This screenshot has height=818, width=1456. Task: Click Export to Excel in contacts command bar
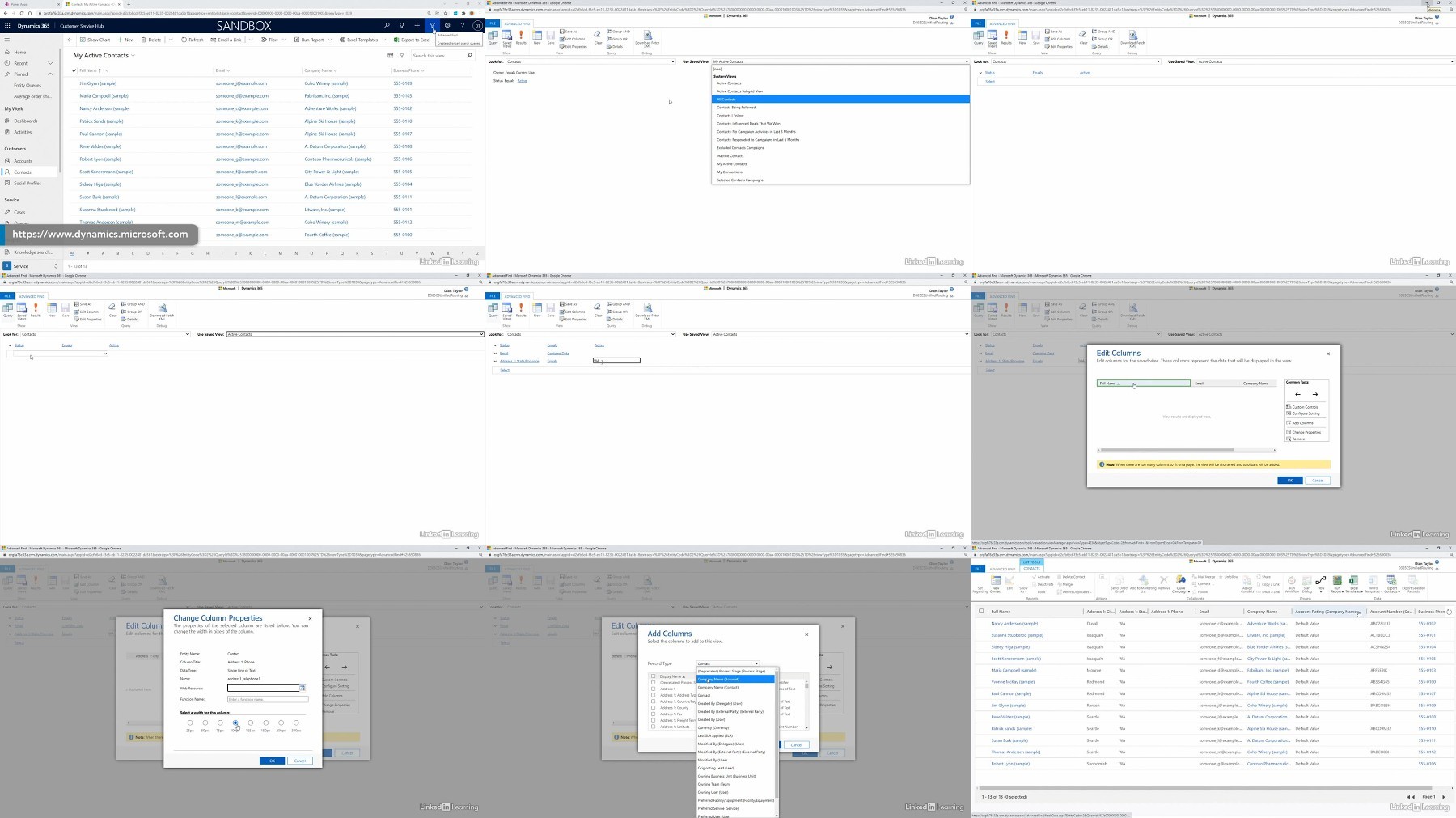[412, 40]
